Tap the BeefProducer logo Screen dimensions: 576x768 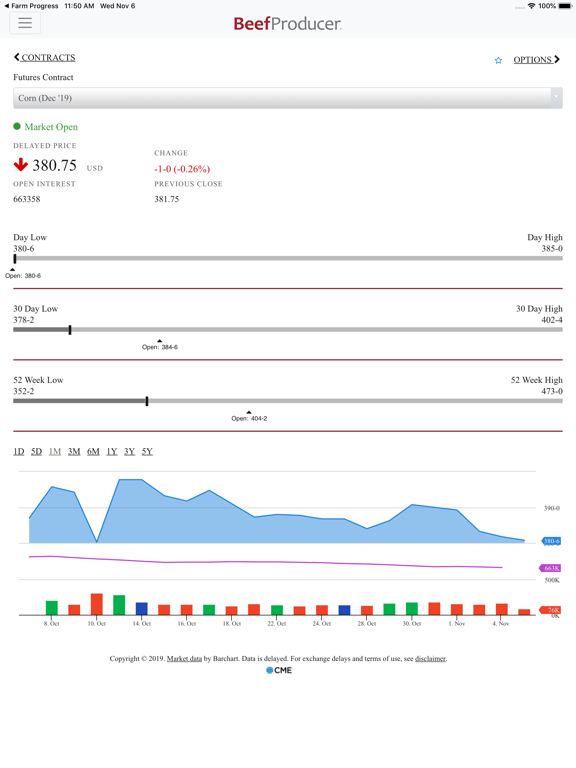(288, 24)
